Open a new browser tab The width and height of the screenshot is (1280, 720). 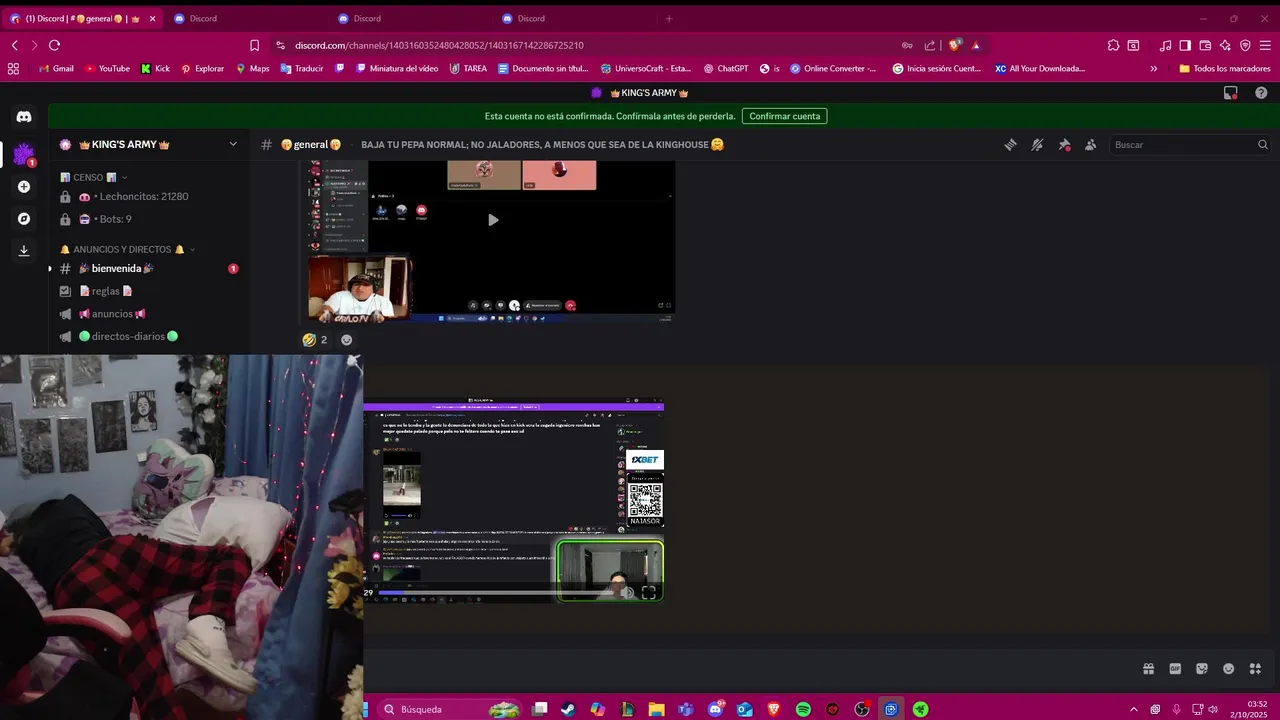pos(669,18)
